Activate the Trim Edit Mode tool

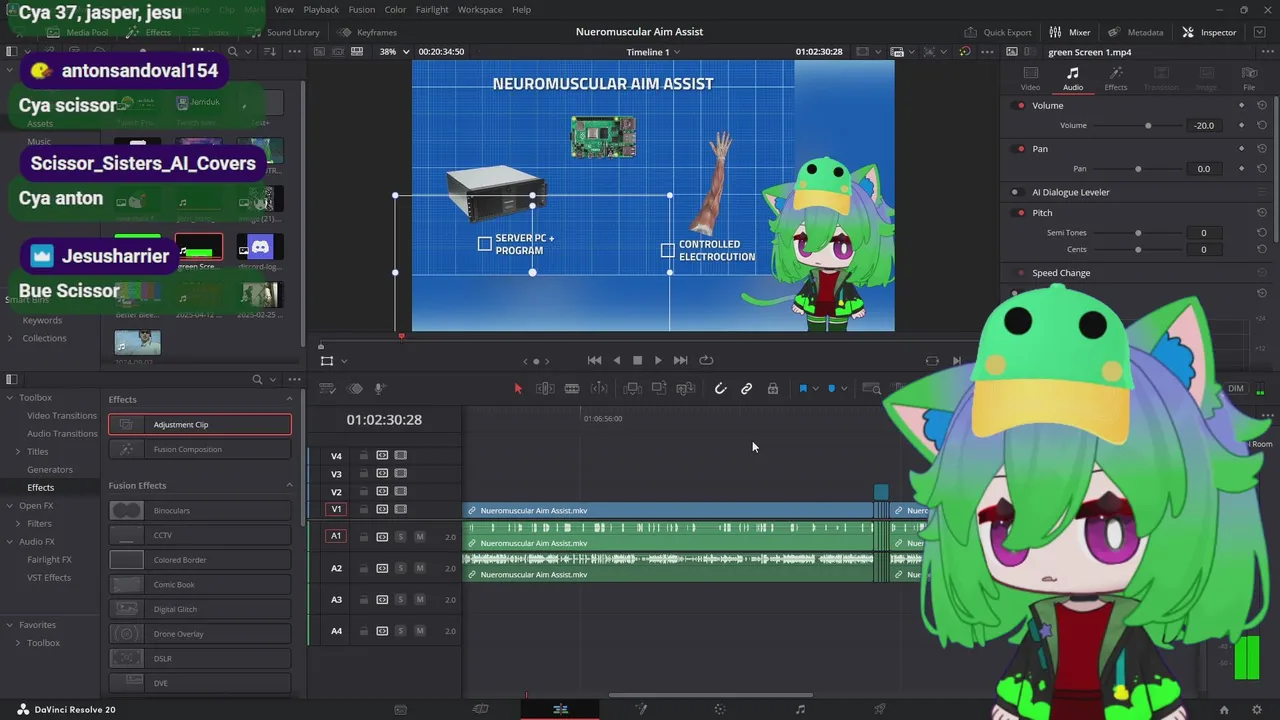coord(545,389)
